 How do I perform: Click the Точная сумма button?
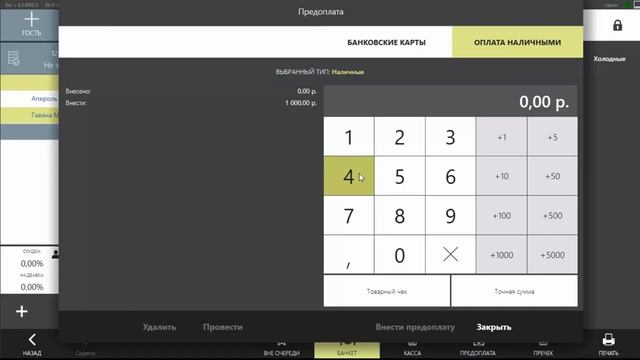(514, 291)
